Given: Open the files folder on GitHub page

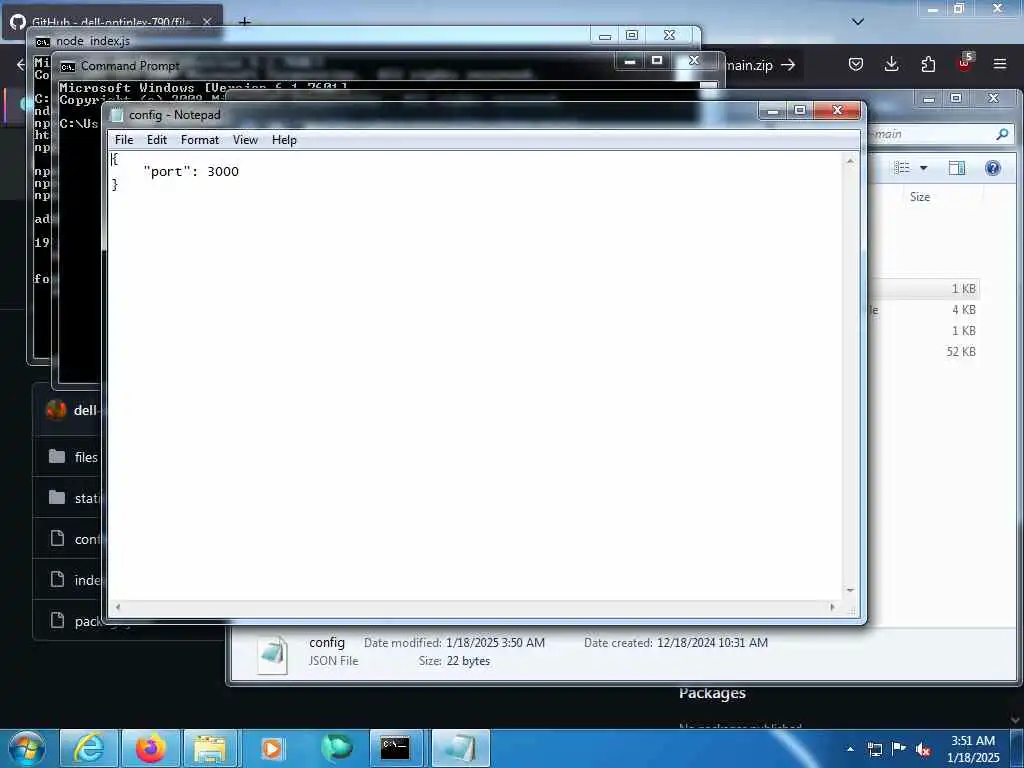Looking at the screenshot, I should point(86,457).
